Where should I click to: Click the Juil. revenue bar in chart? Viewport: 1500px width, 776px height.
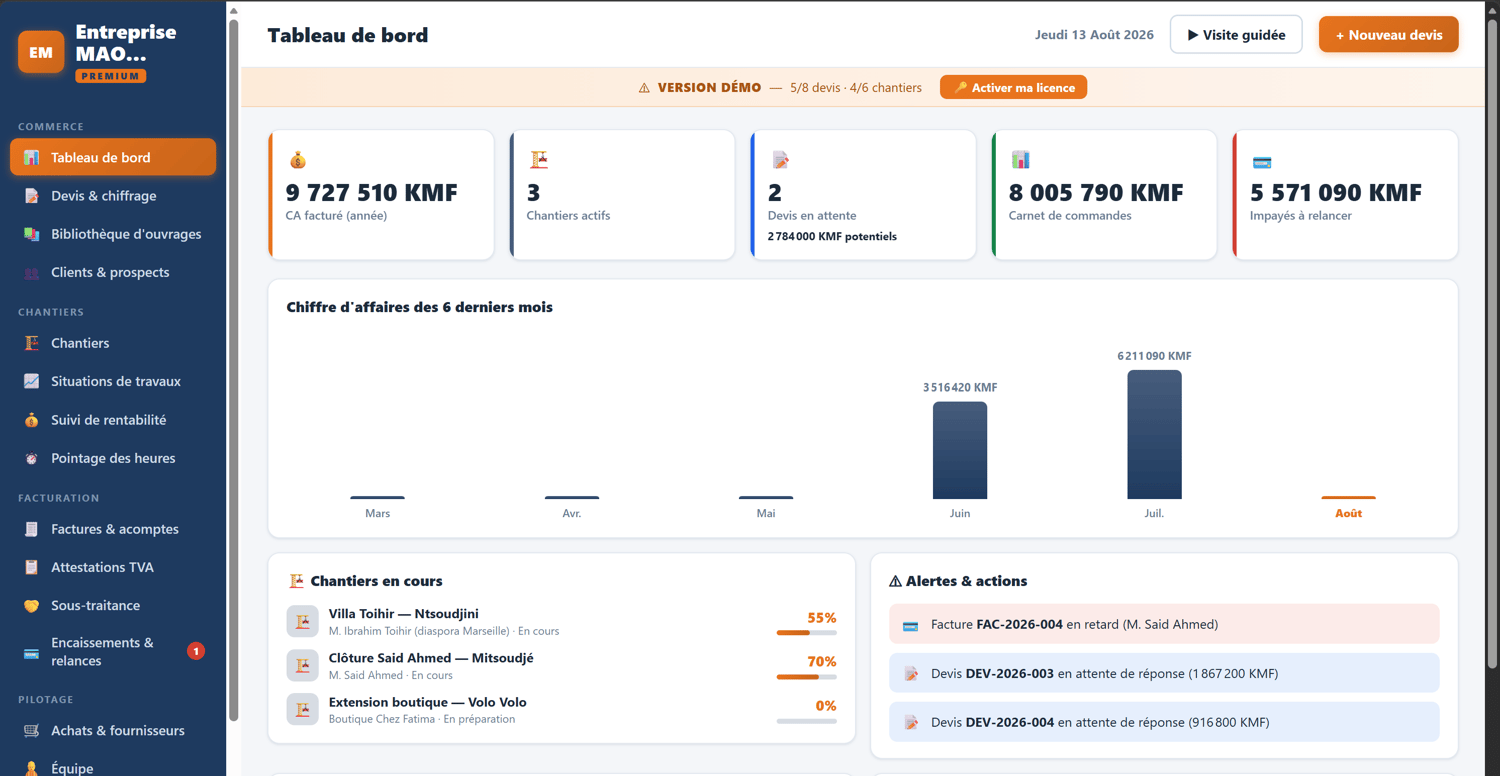coord(1154,434)
